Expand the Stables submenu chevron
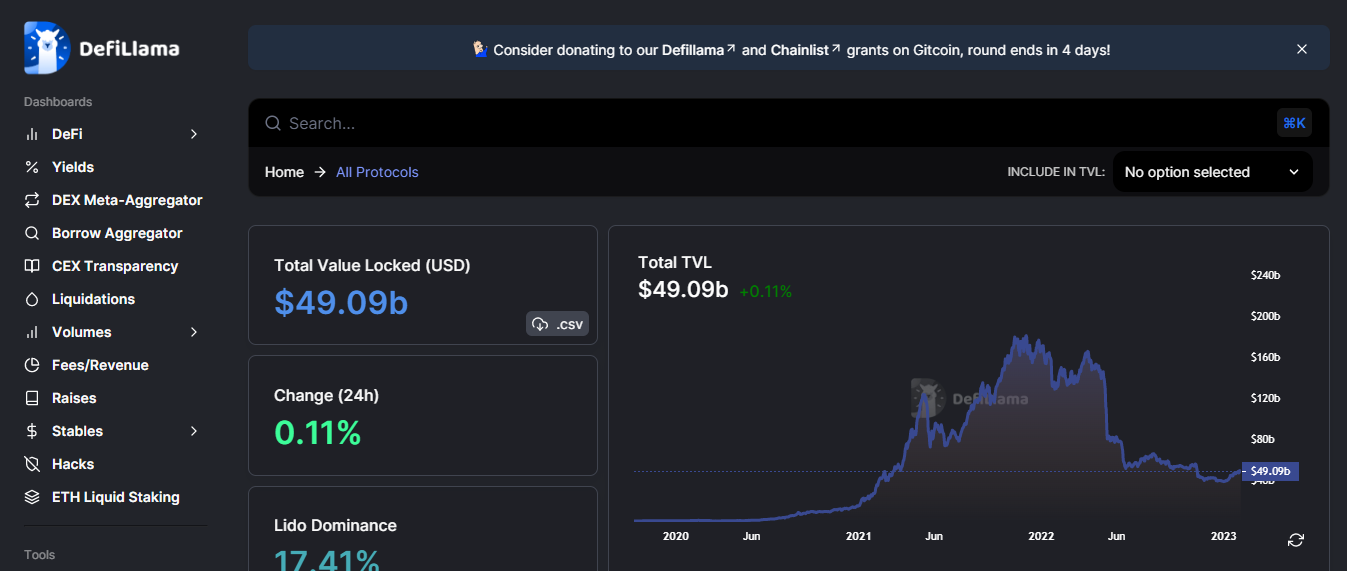1347x571 pixels. pos(194,431)
